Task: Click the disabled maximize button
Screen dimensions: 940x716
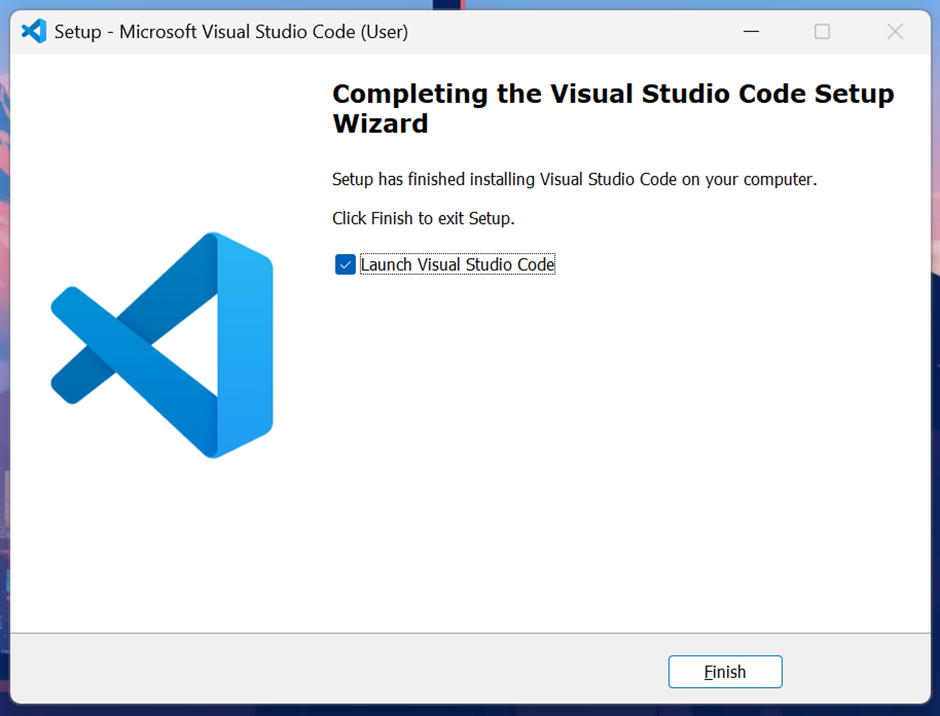Action: pyautogui.click(x=822, y=31)
